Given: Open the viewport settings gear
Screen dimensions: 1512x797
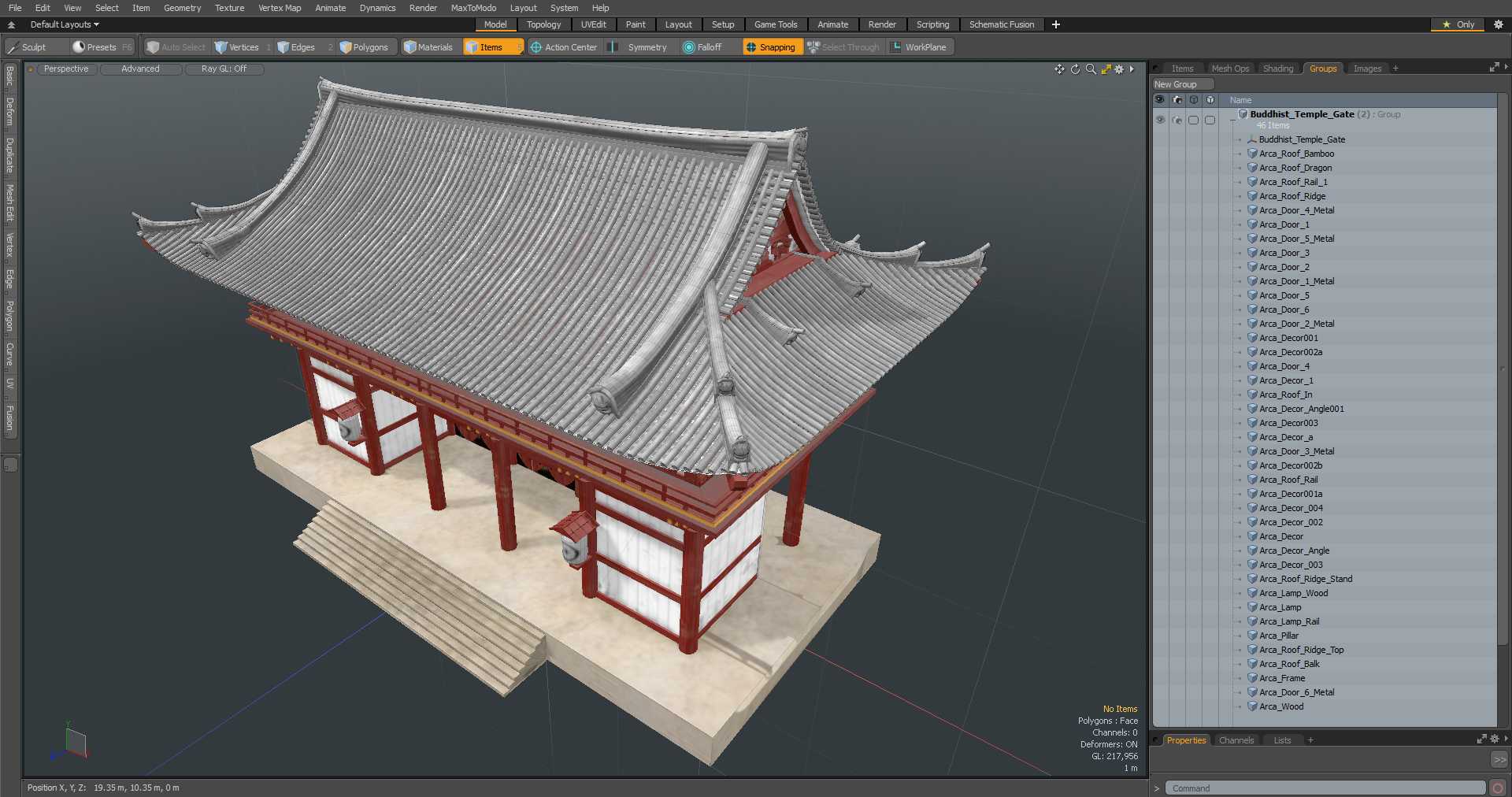Looking at the screenshot, I should (x=1119, y=69).
